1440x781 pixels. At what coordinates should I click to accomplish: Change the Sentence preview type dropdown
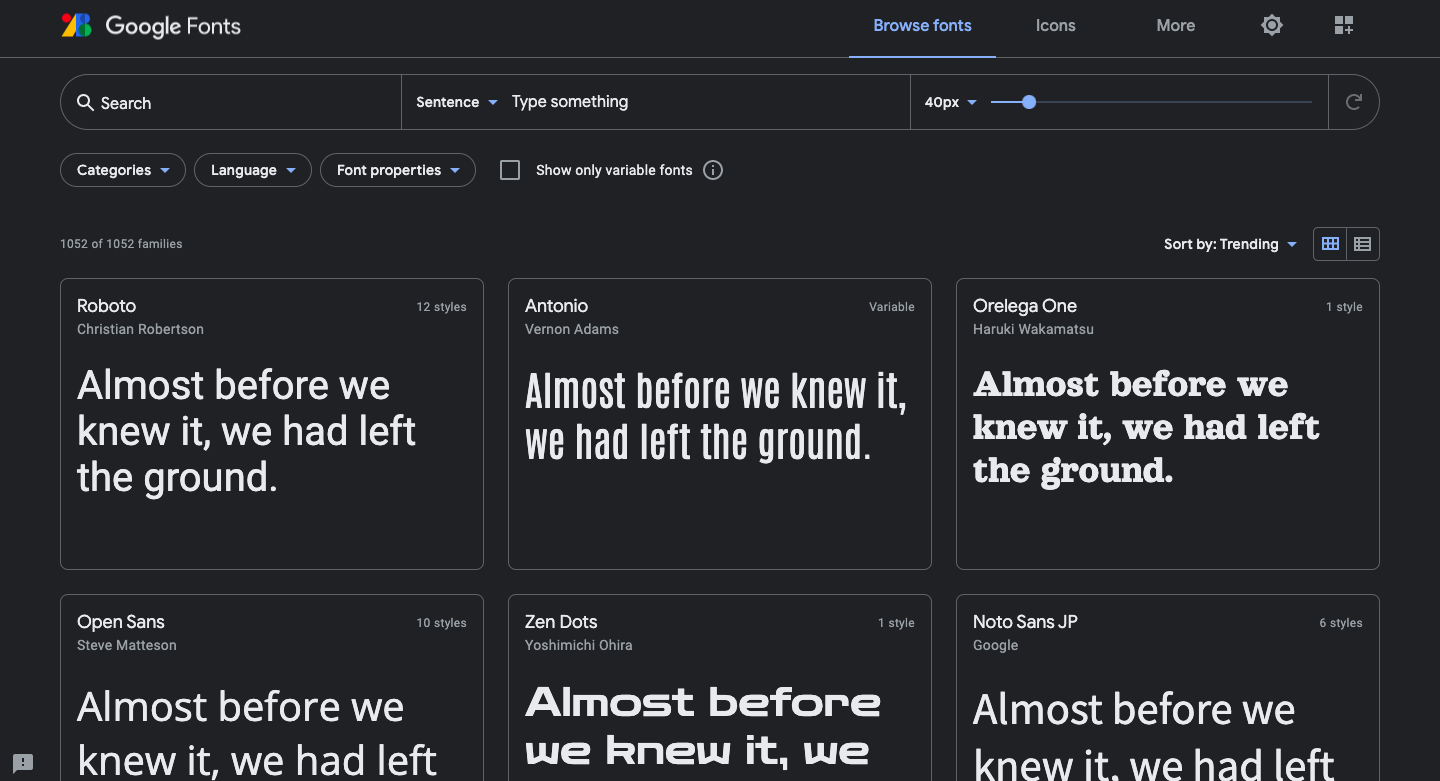pos(457,102)
